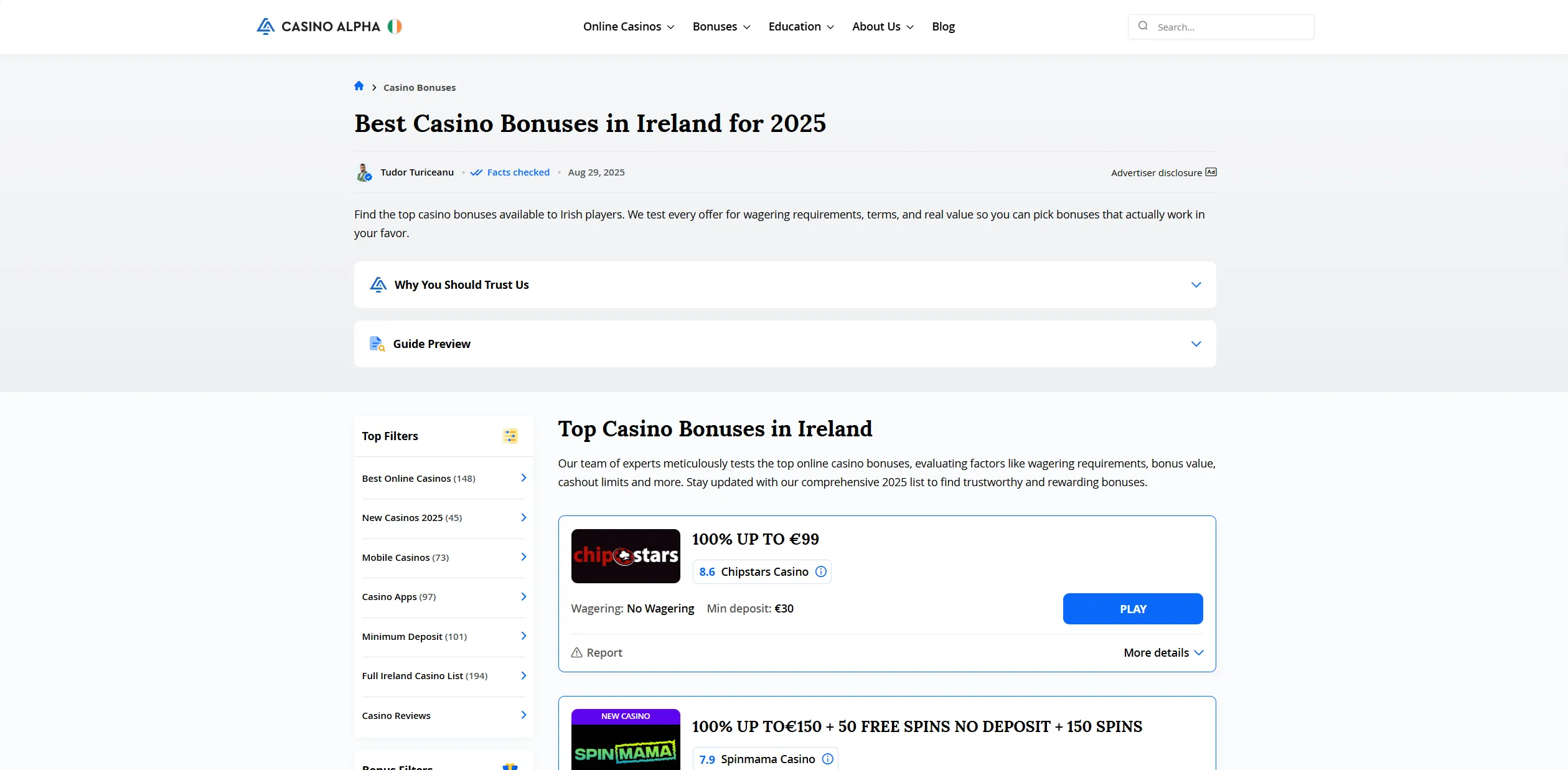The image size is (1568, 770).
Task: Expand More details for Chipstars bonus
Action: click(1163, 652)
